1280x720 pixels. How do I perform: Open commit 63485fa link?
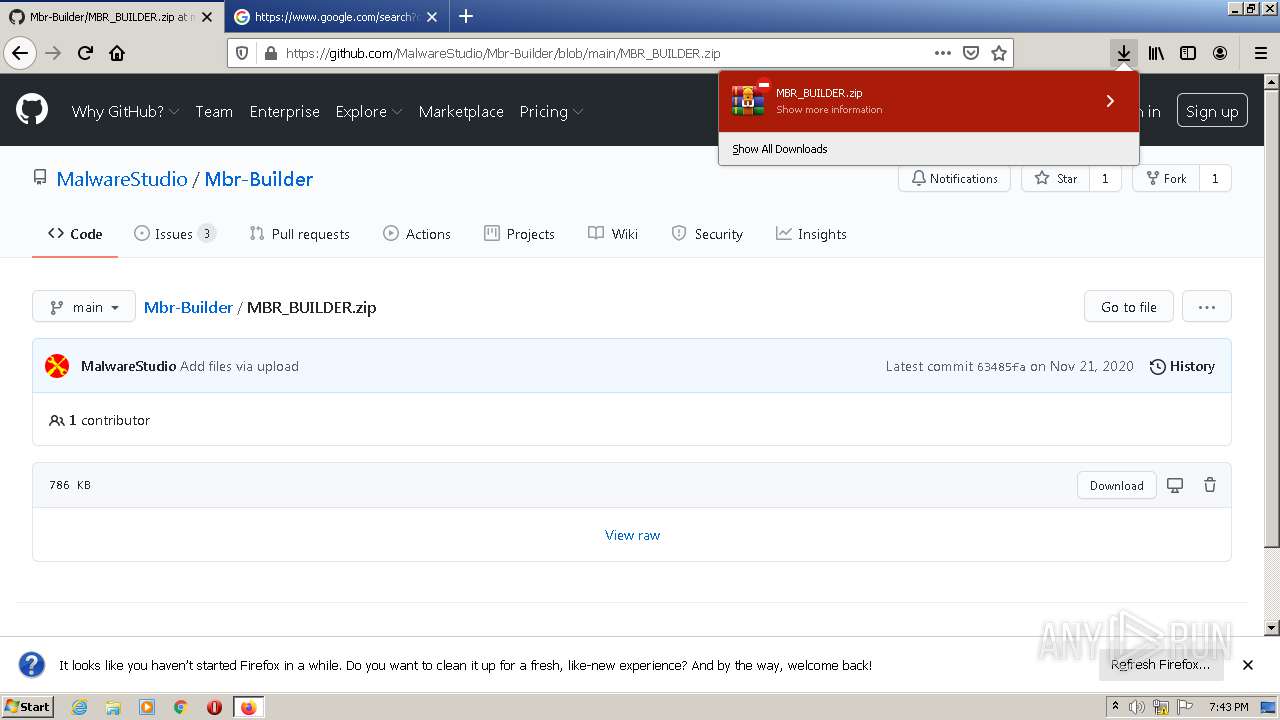[x=1001, y=367]
